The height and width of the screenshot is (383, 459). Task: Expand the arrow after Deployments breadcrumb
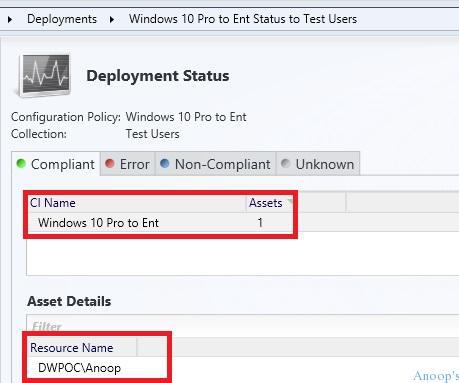pyautogui.click(x=112, y=20)
